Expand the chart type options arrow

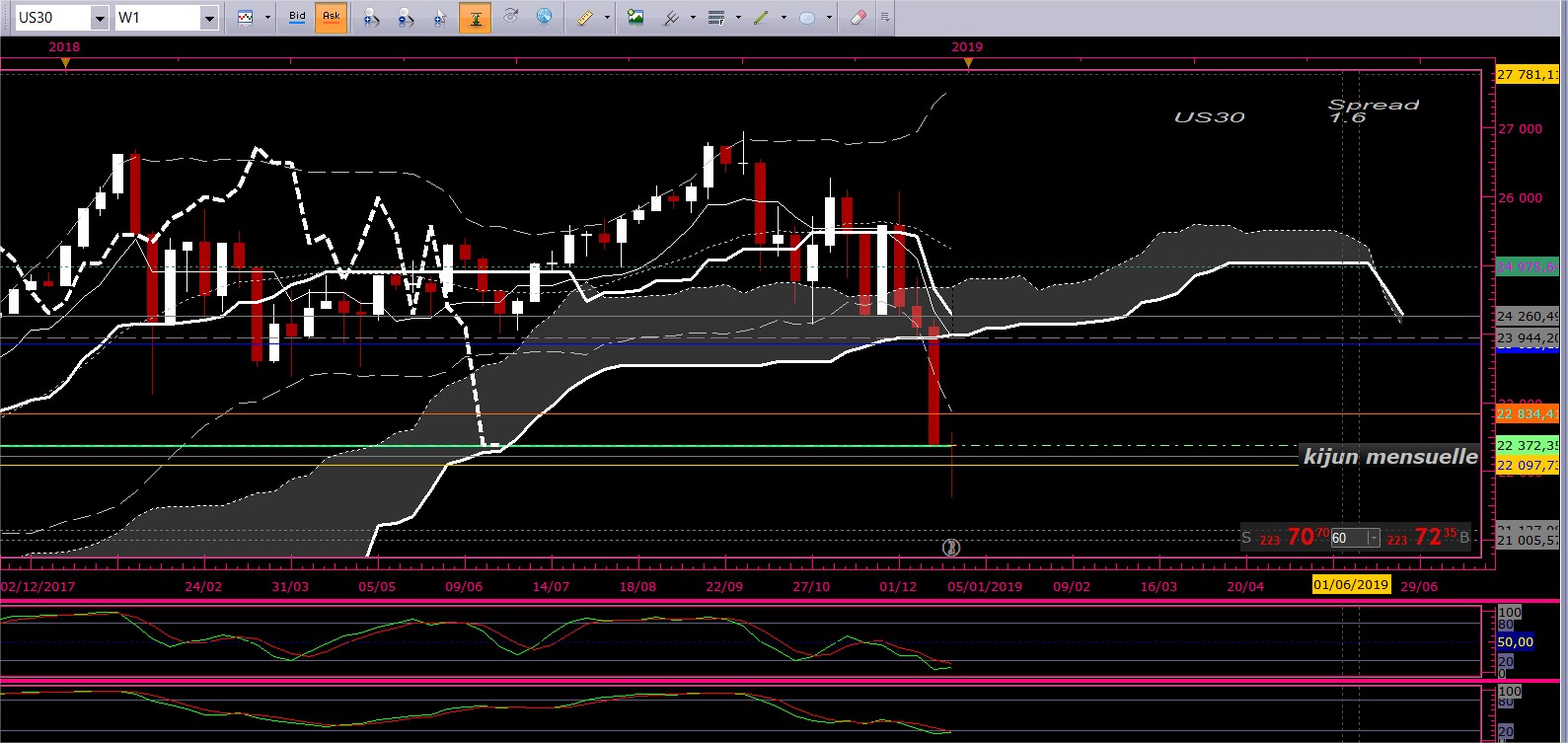[267, 18]
